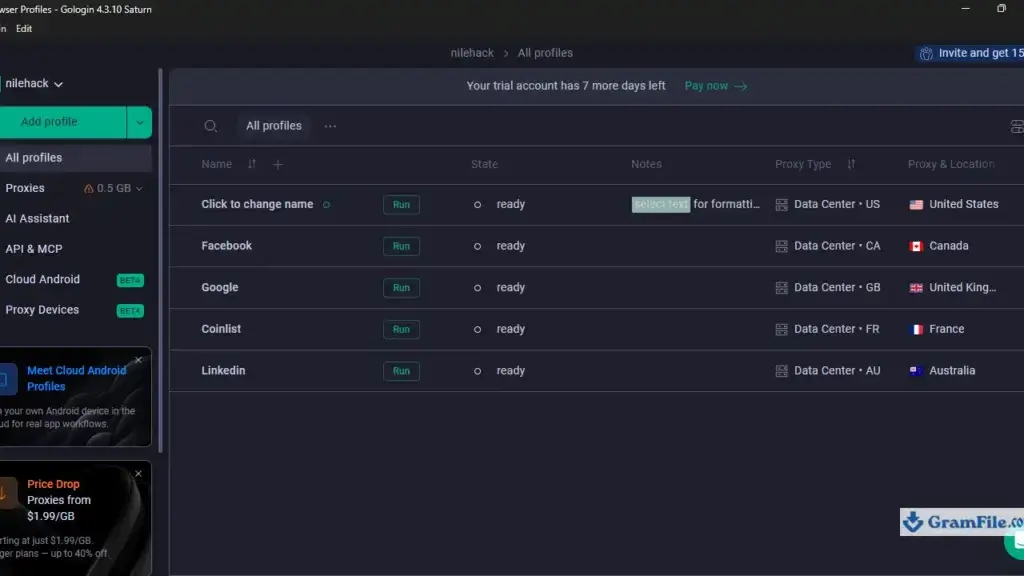
Task: Click the Facebook row state circle
Action: (477, 246)
